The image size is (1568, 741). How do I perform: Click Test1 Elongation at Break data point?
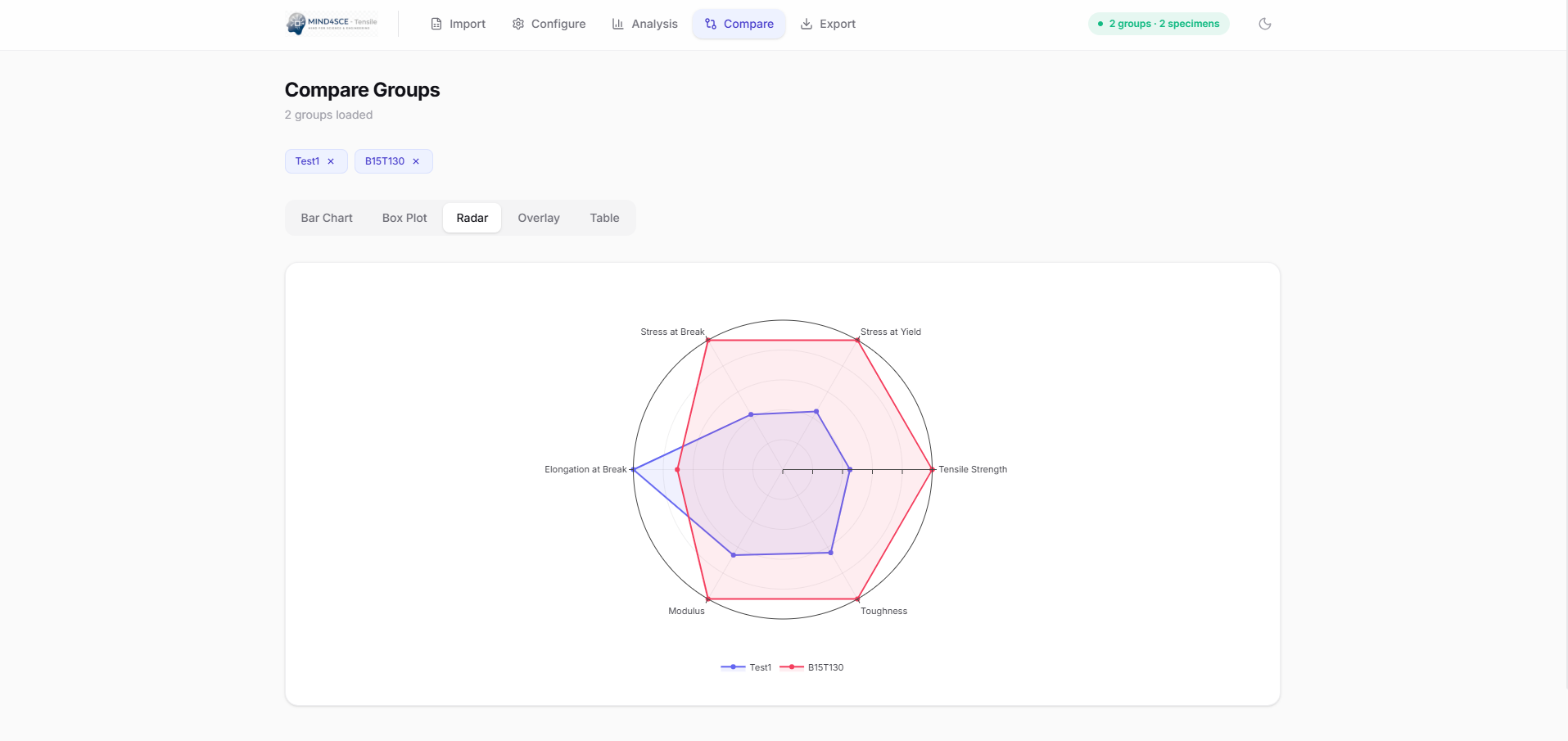(634, 469)
